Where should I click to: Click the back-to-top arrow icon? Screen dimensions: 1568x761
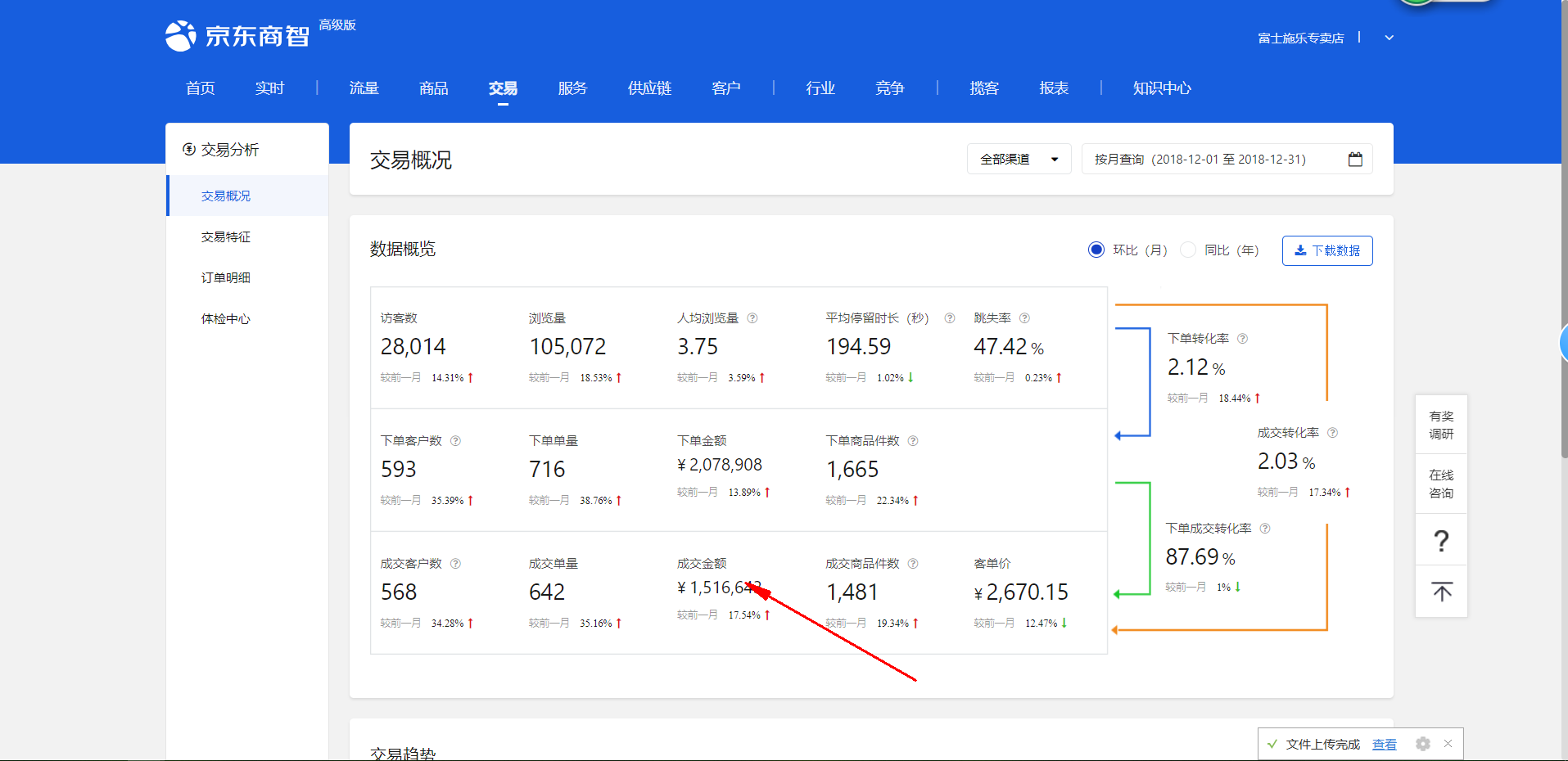tap(1441, 592)
